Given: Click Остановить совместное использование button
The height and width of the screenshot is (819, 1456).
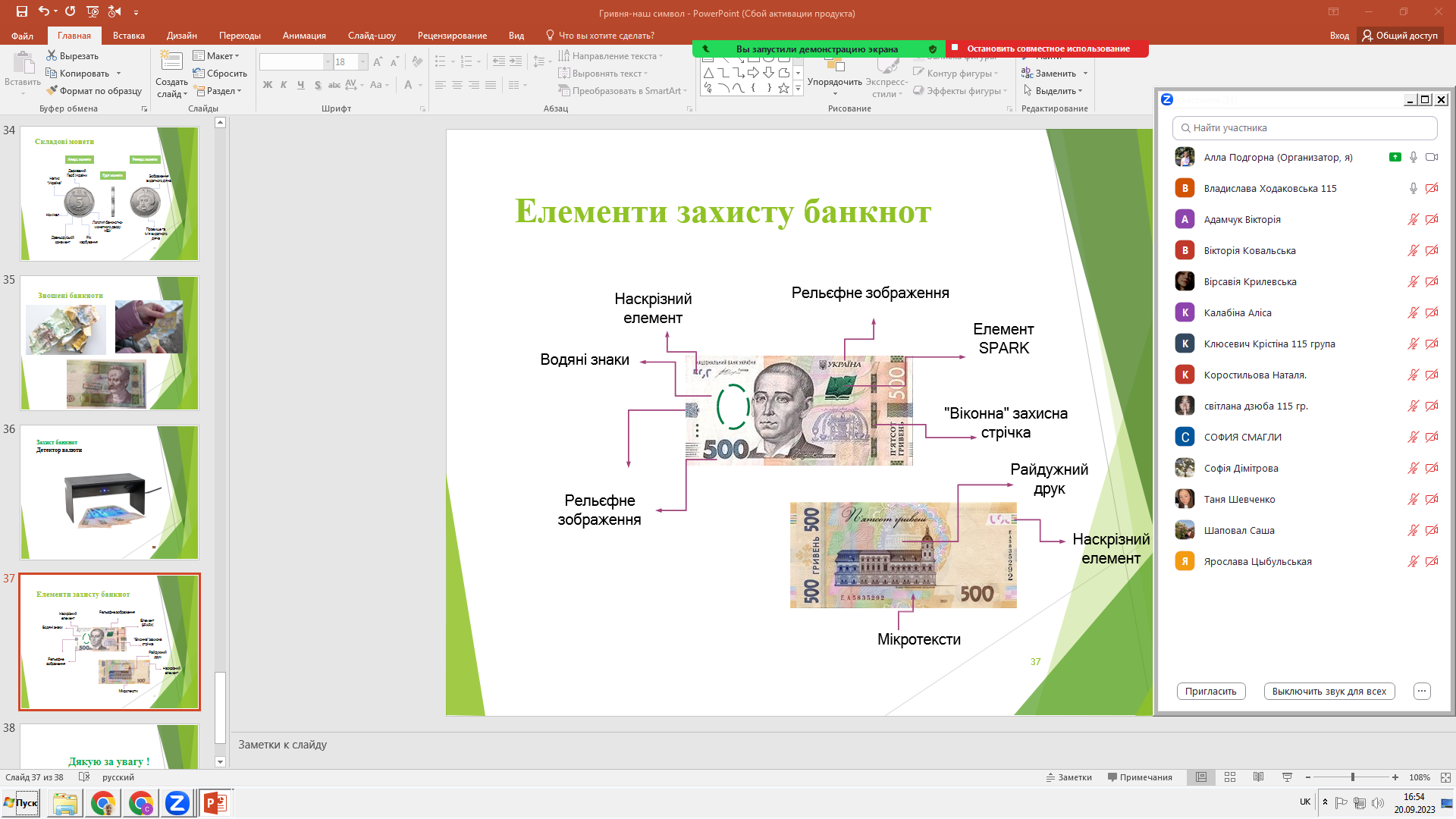Looking at the screenshot, I should click(1047, 49).
